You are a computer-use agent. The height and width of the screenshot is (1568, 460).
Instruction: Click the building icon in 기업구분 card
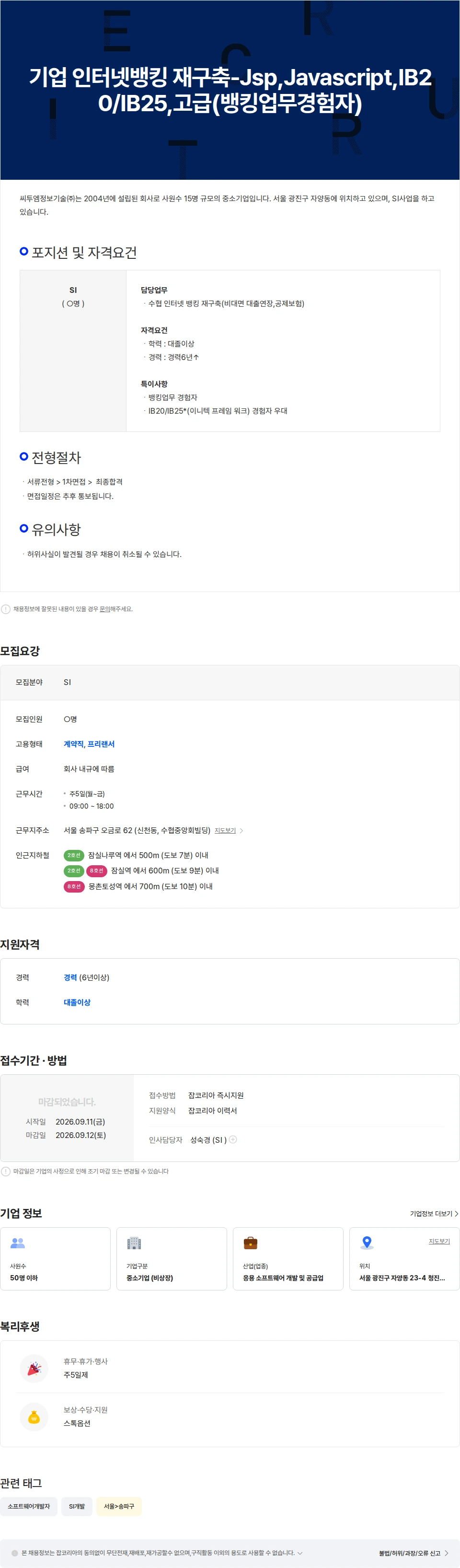click(x=134, y=1243)
